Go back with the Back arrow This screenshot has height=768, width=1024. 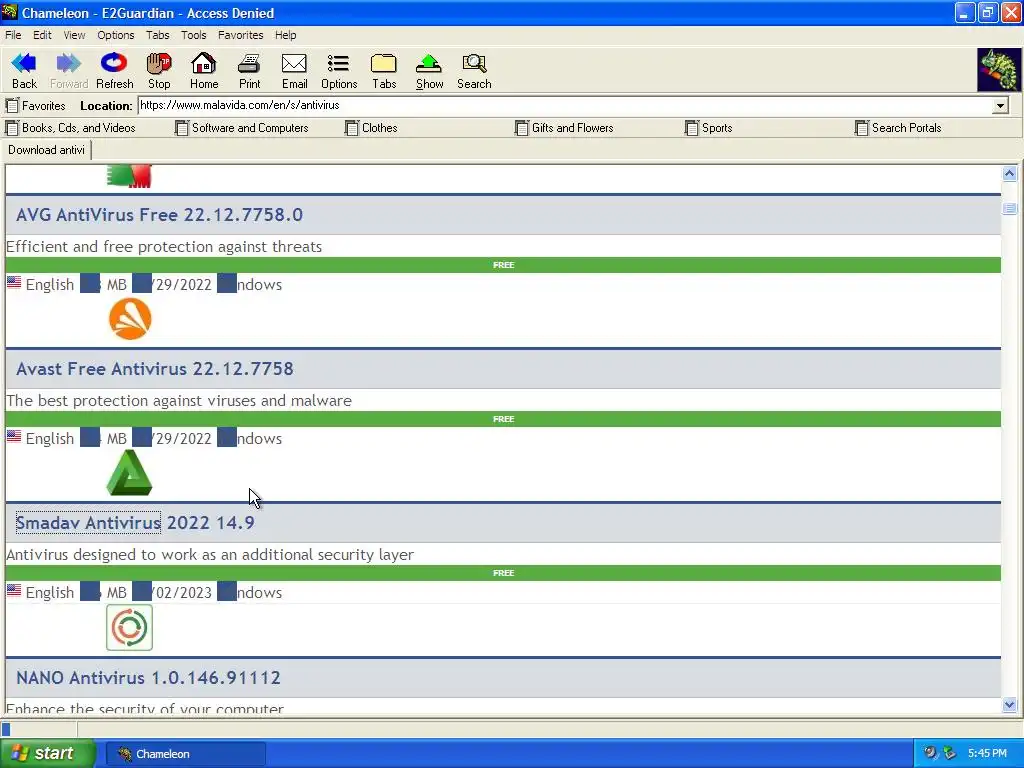[x=24, y=71]
